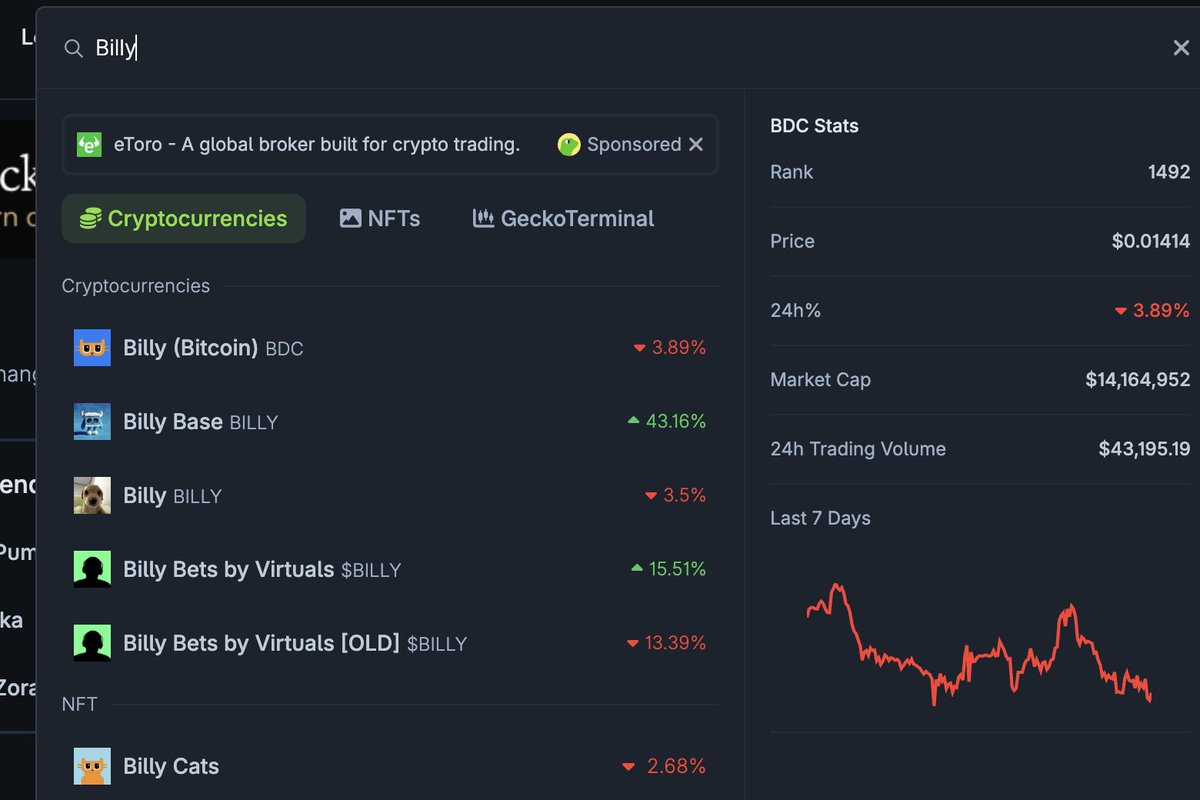The height and width of the screenshot is (800, 1200).
Task: Click the Billy Cats NFT thumbnail
Action: [x=92, y=767]
